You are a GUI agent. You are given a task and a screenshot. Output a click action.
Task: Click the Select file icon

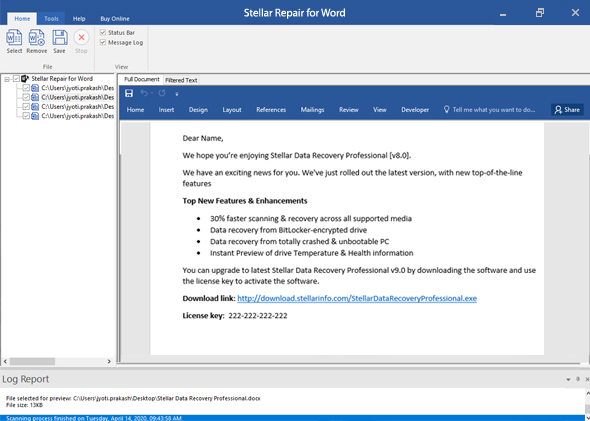(14, 38)
